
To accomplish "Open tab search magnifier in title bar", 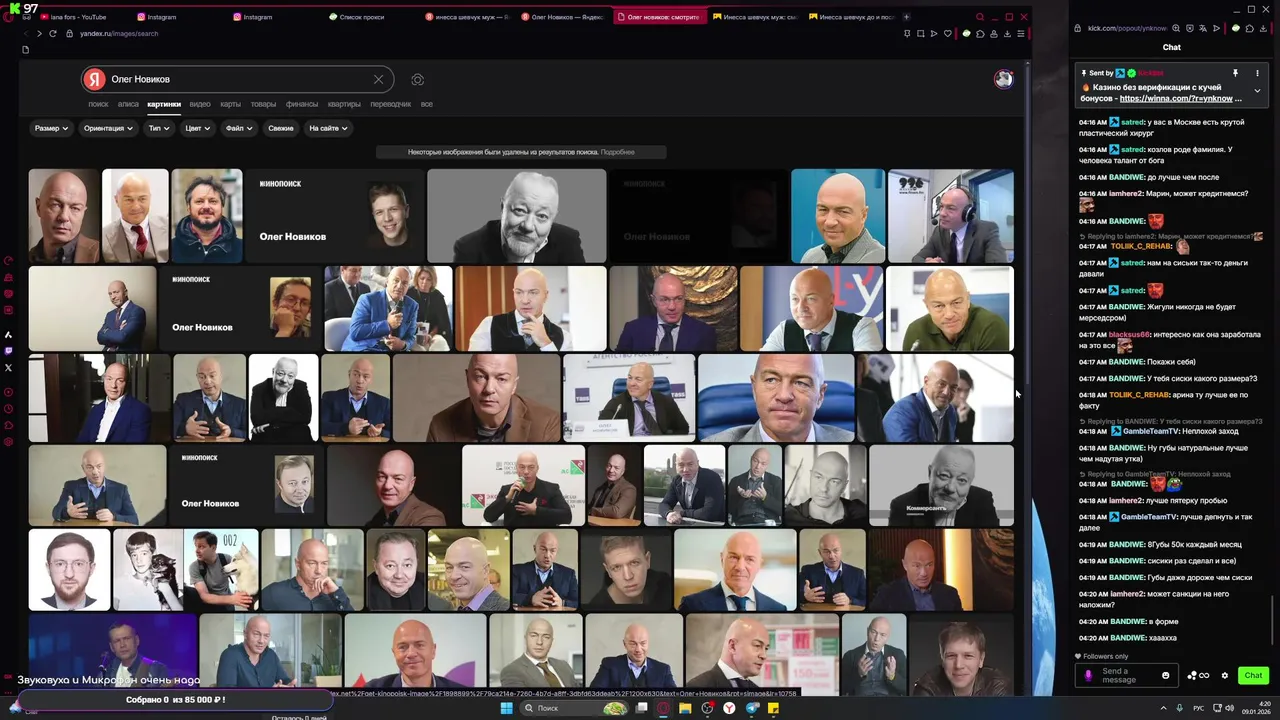I will tap(980, 17).
